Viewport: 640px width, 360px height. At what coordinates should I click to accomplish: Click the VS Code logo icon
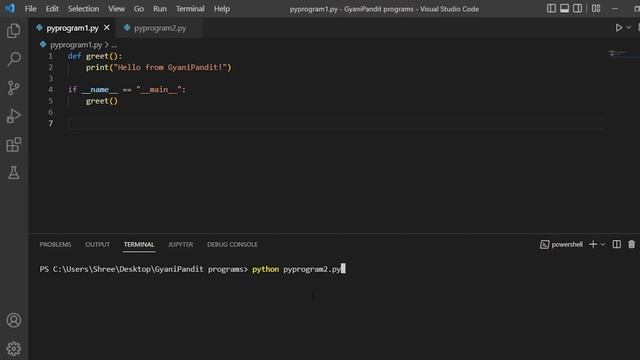coord(10,8)
